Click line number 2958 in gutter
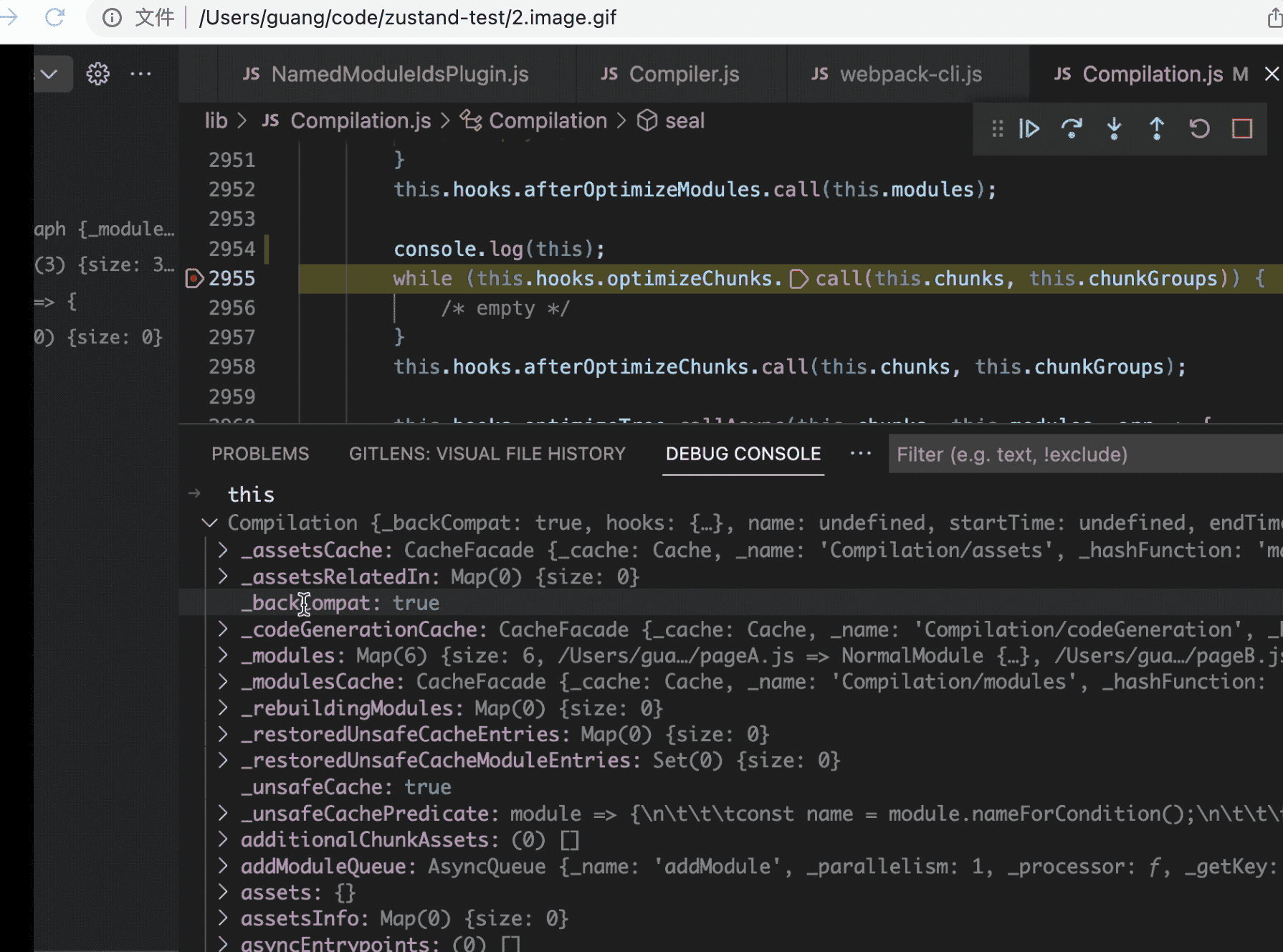Image resolution: width=1283 pixels, height=952 pixels. click(x=232, y=367)
